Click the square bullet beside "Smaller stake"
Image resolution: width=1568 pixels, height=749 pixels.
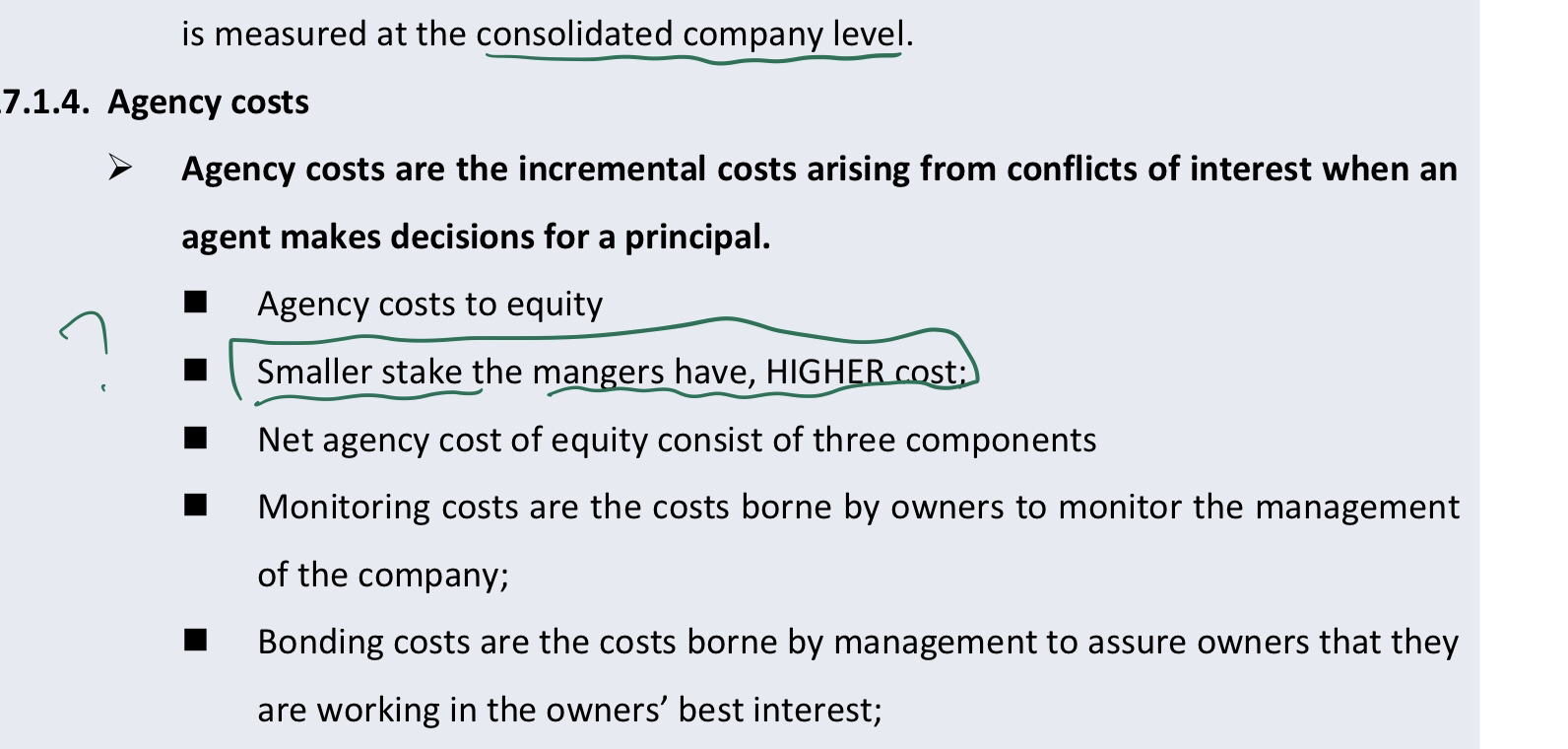pos(195,370)
